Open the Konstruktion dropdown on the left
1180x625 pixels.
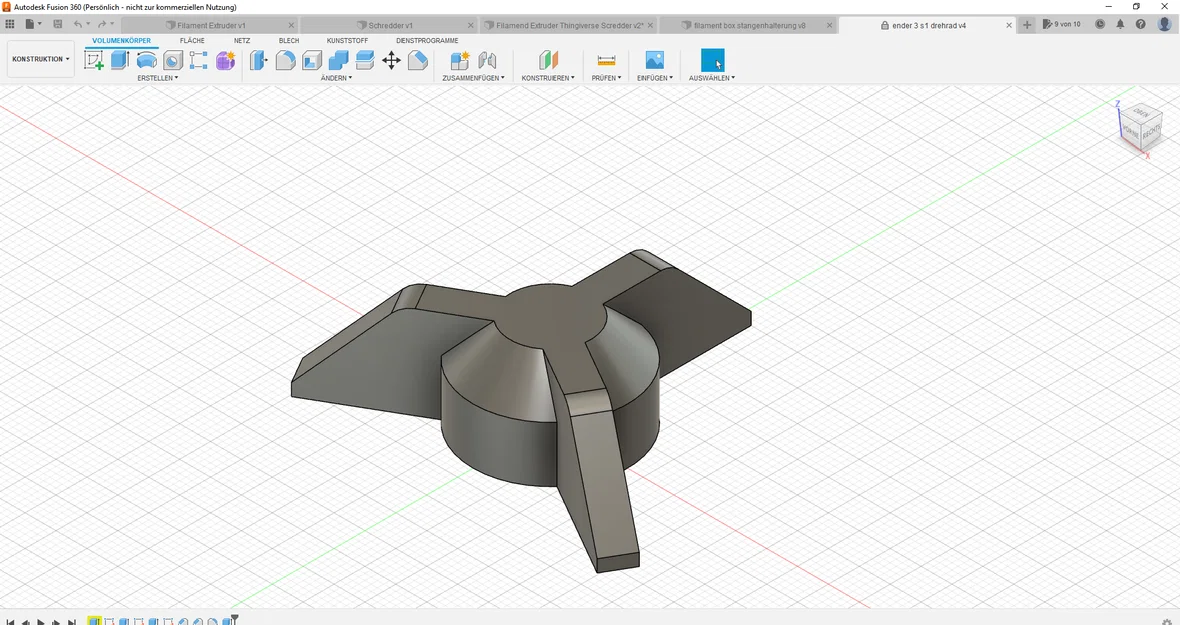point(40,58)
